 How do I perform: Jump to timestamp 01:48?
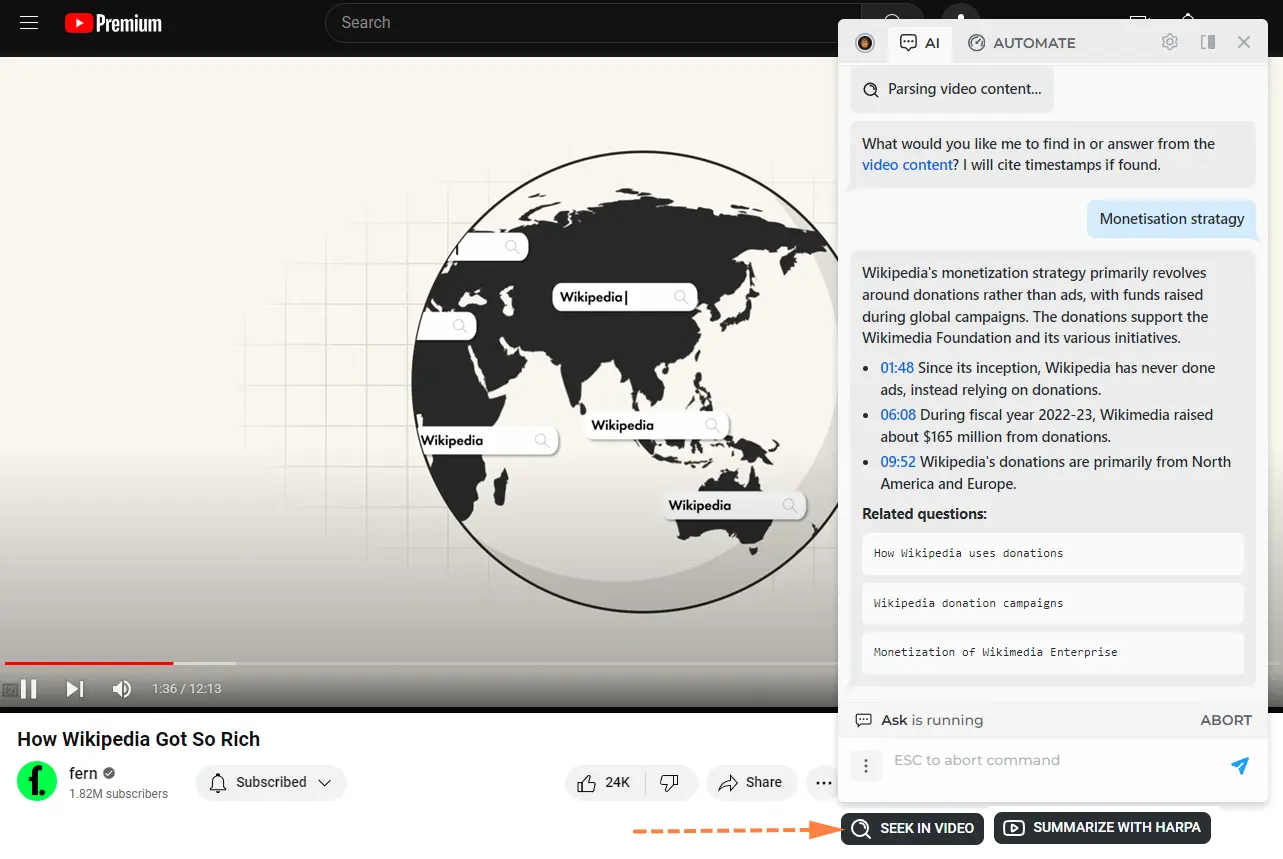(x=897, y=368)
